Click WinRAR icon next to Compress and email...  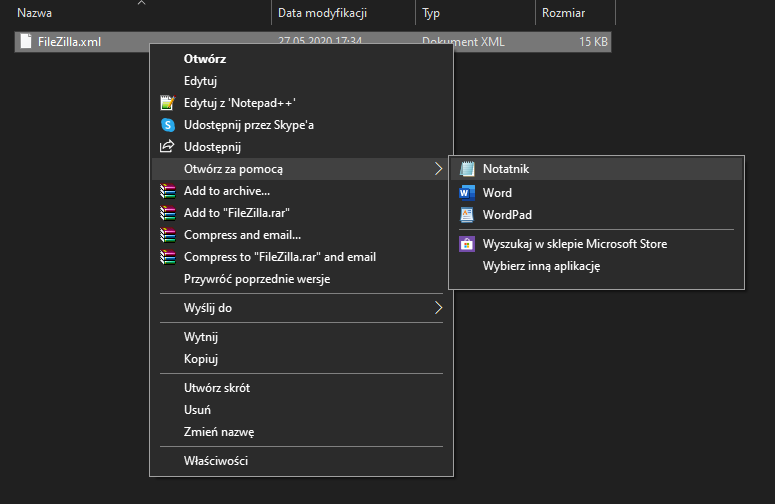[168, 235]
